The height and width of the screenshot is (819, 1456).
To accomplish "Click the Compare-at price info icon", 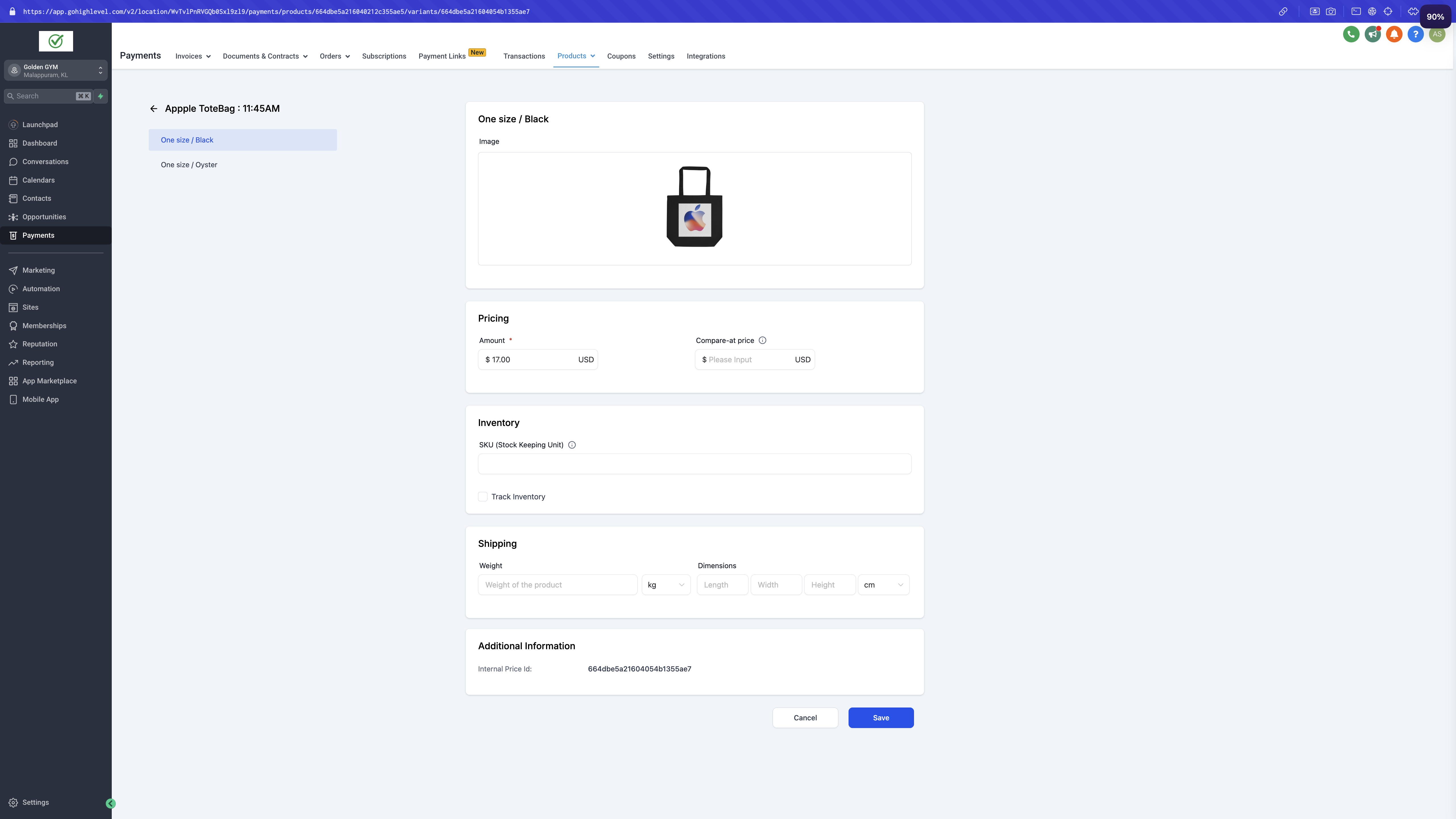I will pyautogui.click(x=762, y=340).
